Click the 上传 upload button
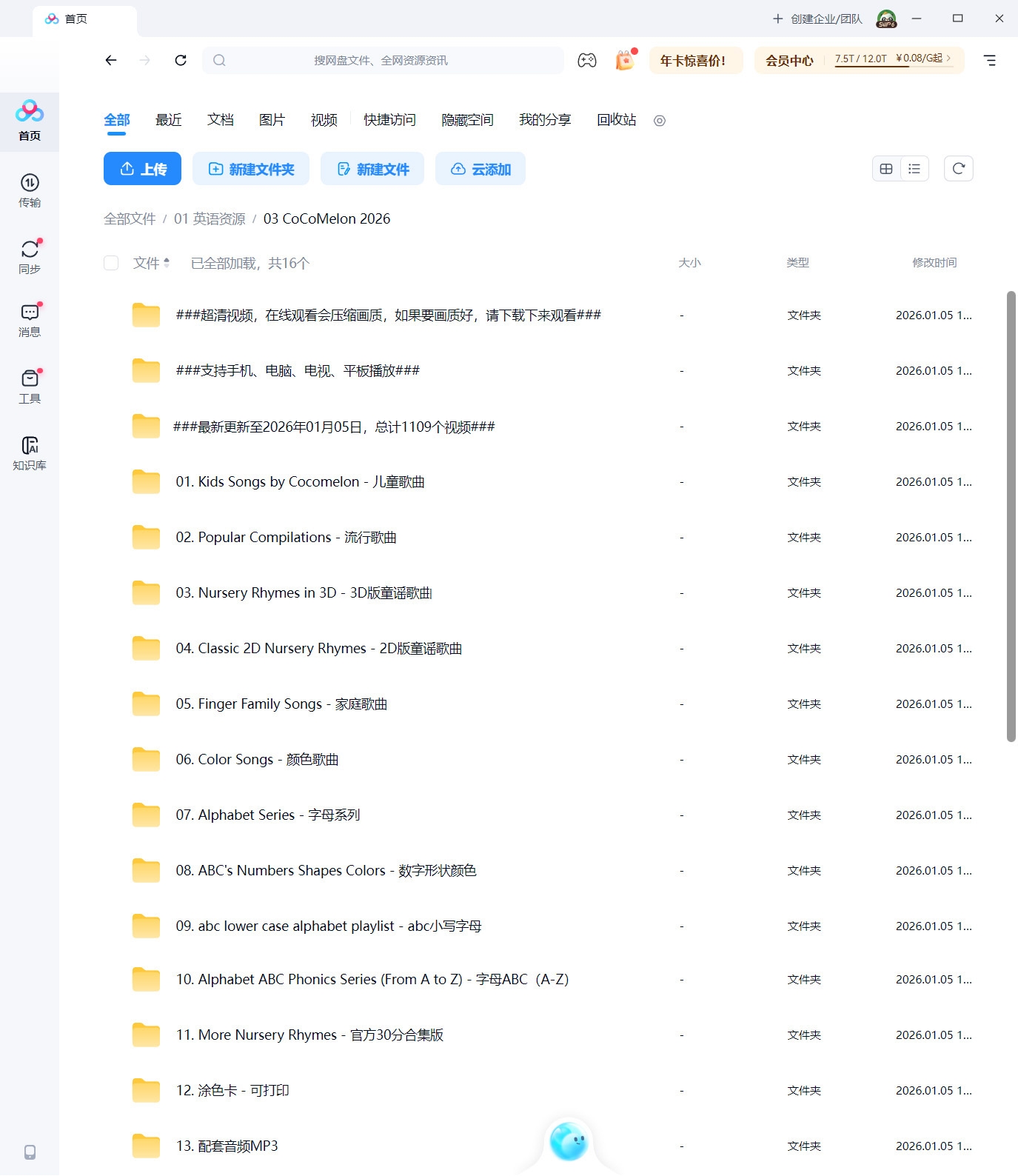 (142, 169)
